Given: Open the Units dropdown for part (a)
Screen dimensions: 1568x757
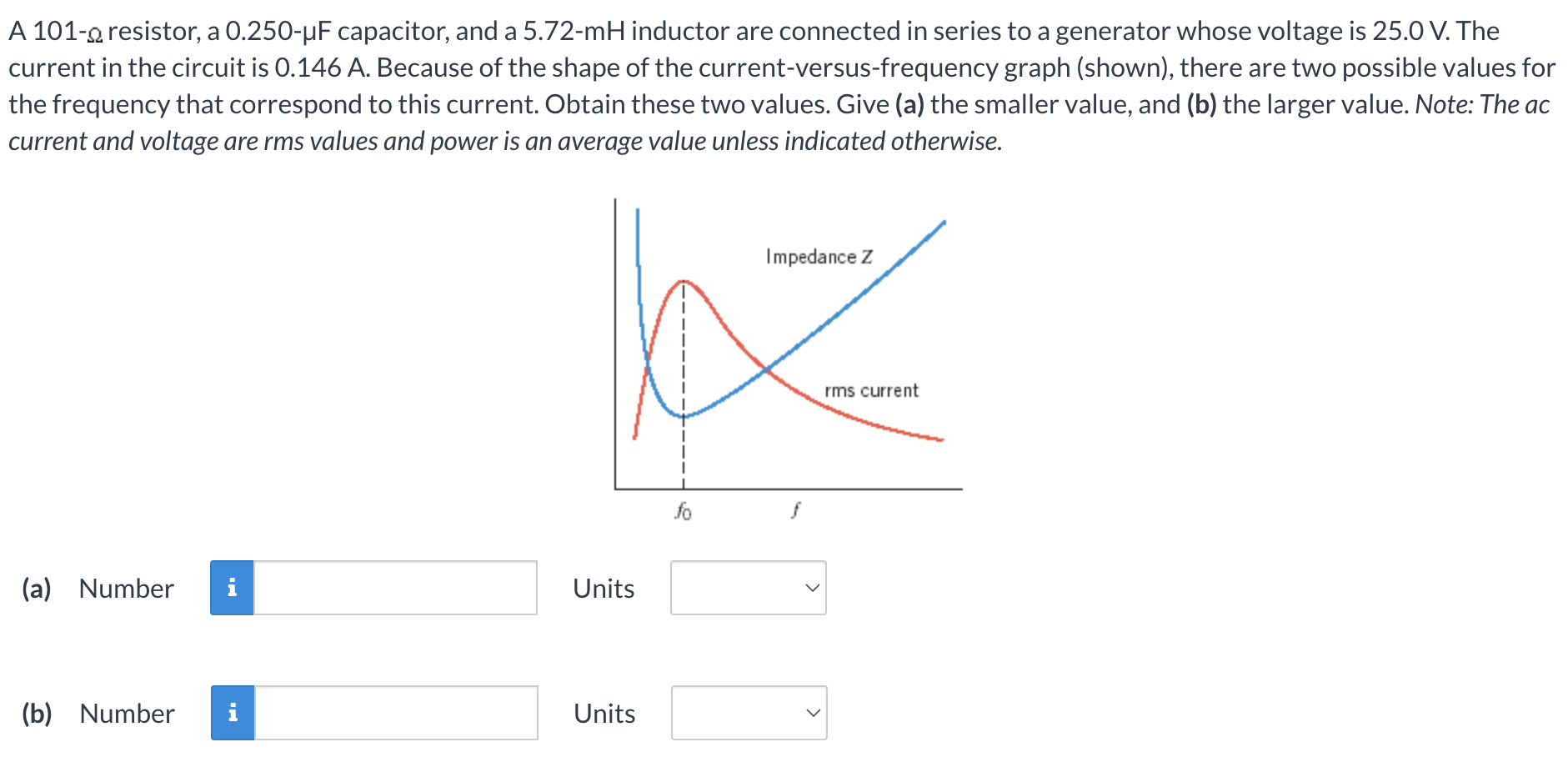Looking at the screenshot, I should click(747, 589).
